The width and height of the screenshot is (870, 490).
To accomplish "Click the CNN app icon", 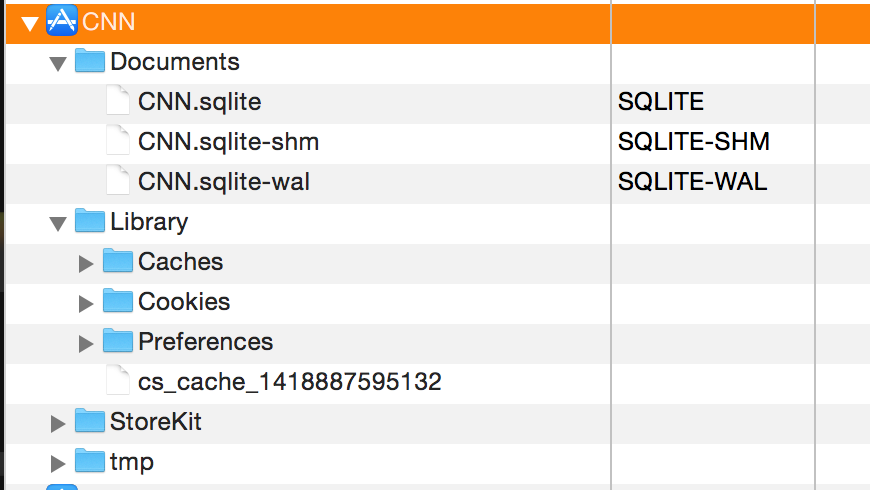I will pos(62,21).
